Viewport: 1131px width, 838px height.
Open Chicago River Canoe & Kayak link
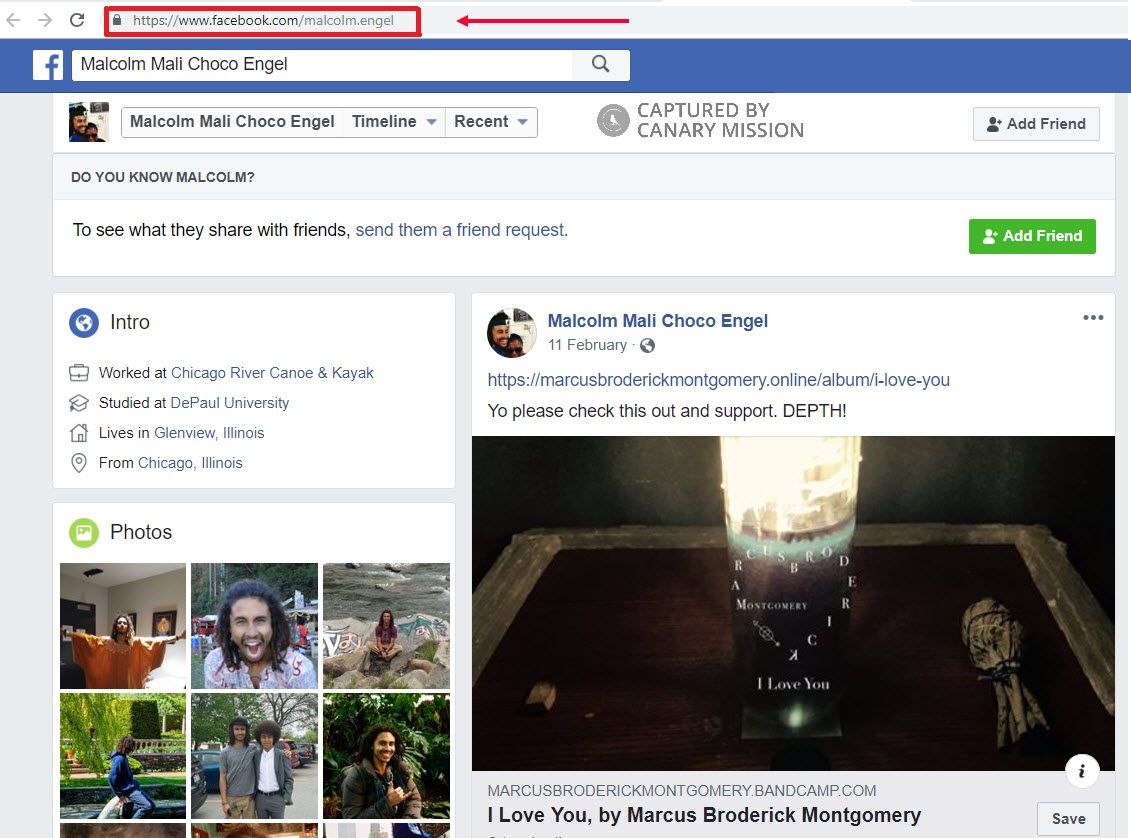[272, 373]
